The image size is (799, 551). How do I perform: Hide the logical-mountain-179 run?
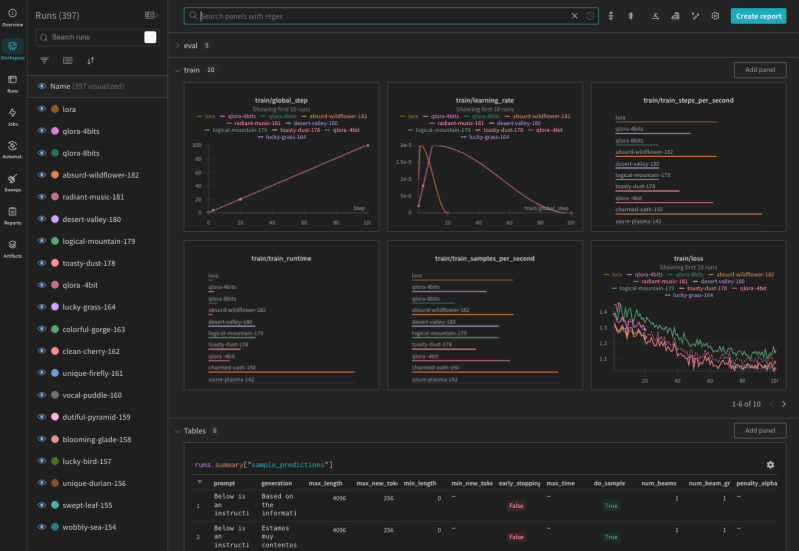point(42,241)
